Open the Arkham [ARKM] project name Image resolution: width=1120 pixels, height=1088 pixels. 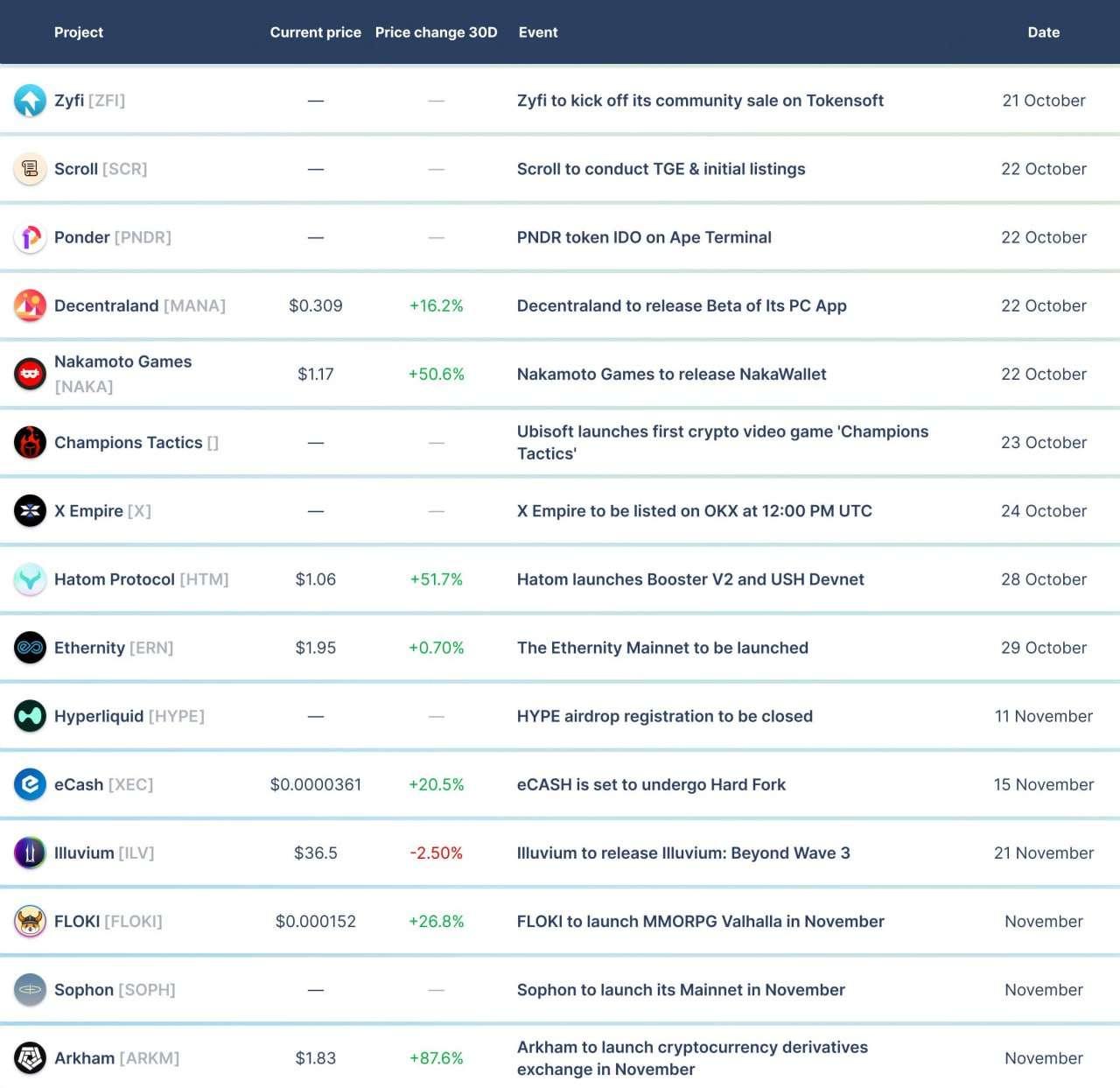point(116,1058)
